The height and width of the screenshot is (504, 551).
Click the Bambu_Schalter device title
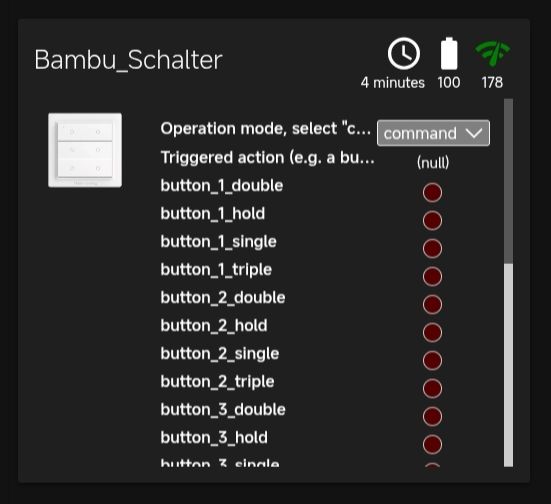128,60
